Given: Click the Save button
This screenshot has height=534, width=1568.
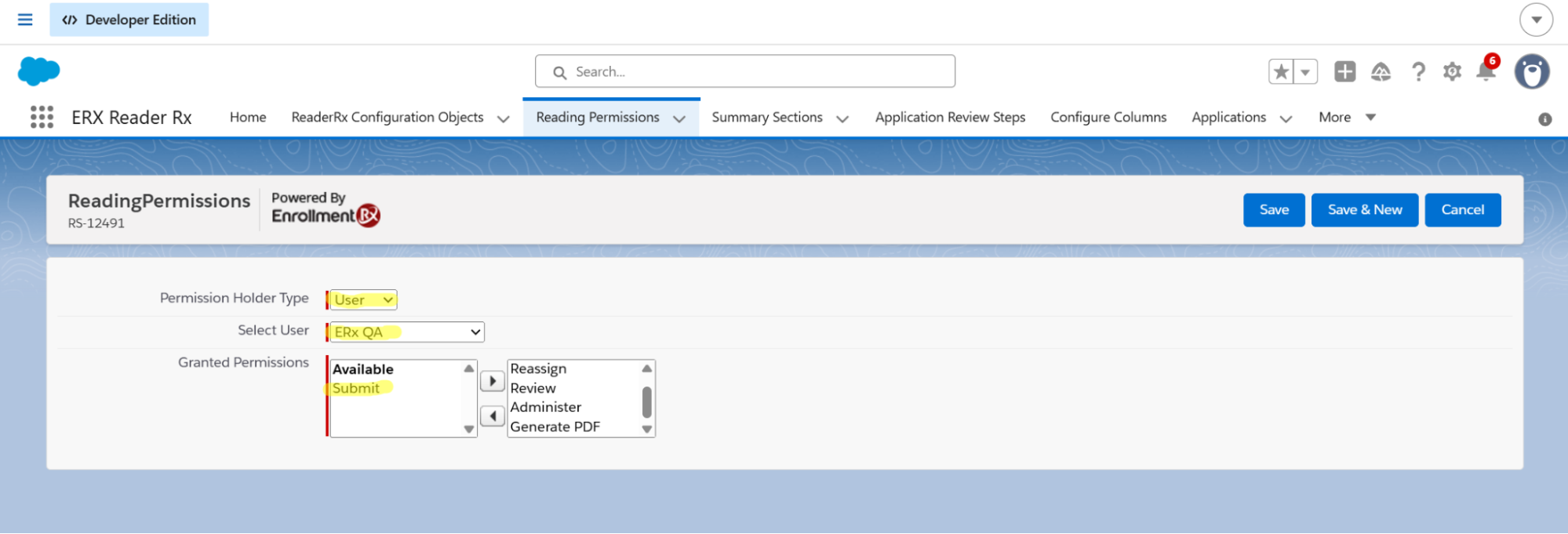Looking at the screenshot, I should 1274,209.
